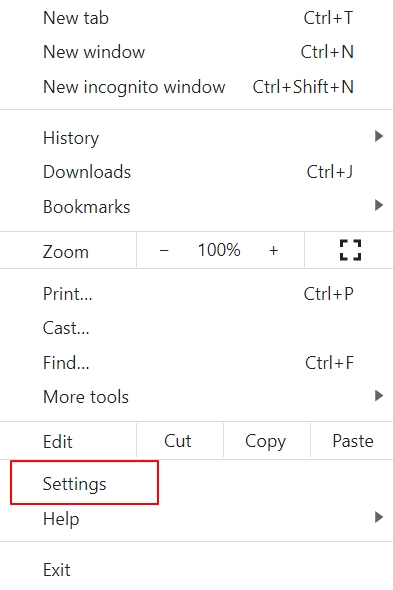Viewport: 393px width, 590px height.
Task: Click the Paste button
Action: tap(352, 441)
